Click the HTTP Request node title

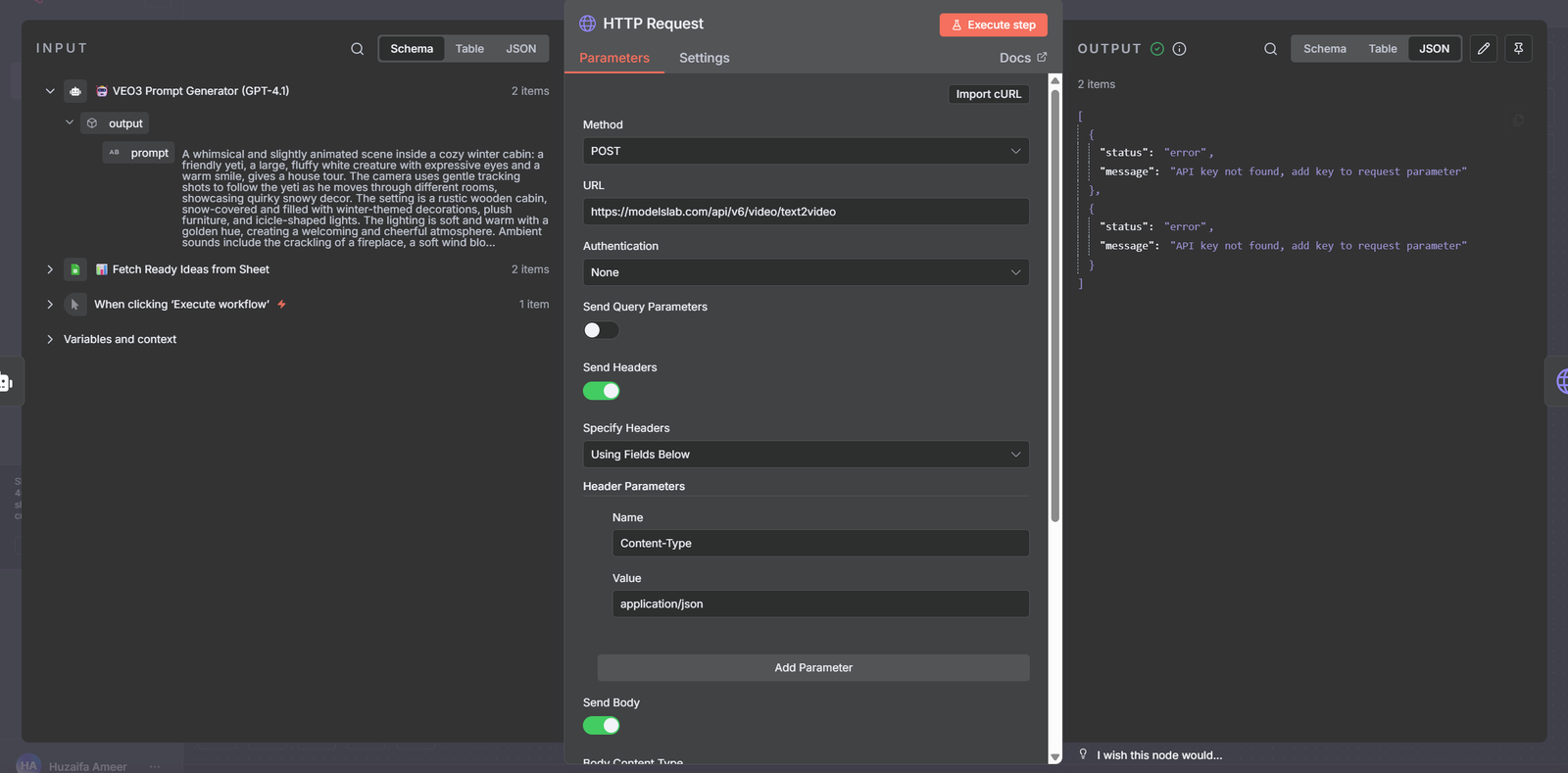click(x=654, y=24)
